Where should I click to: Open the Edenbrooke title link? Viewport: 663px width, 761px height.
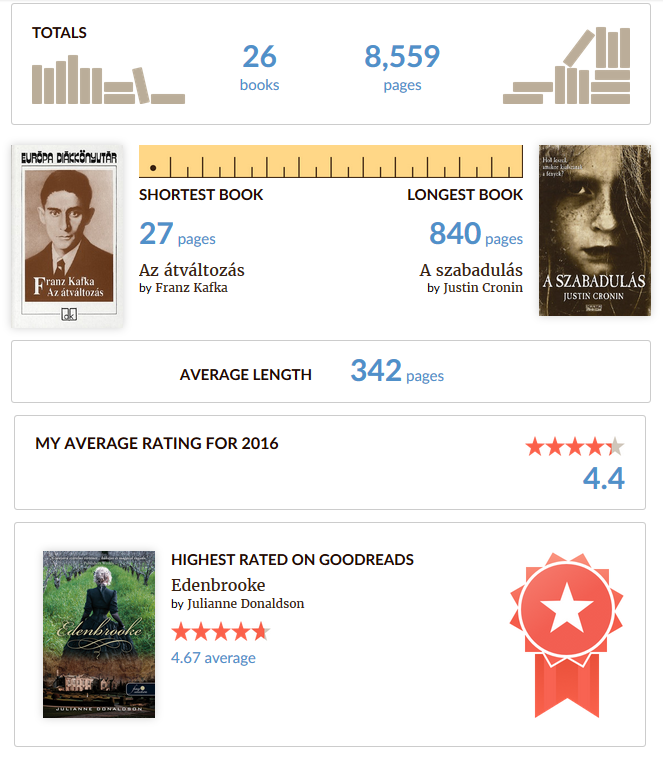218,585
